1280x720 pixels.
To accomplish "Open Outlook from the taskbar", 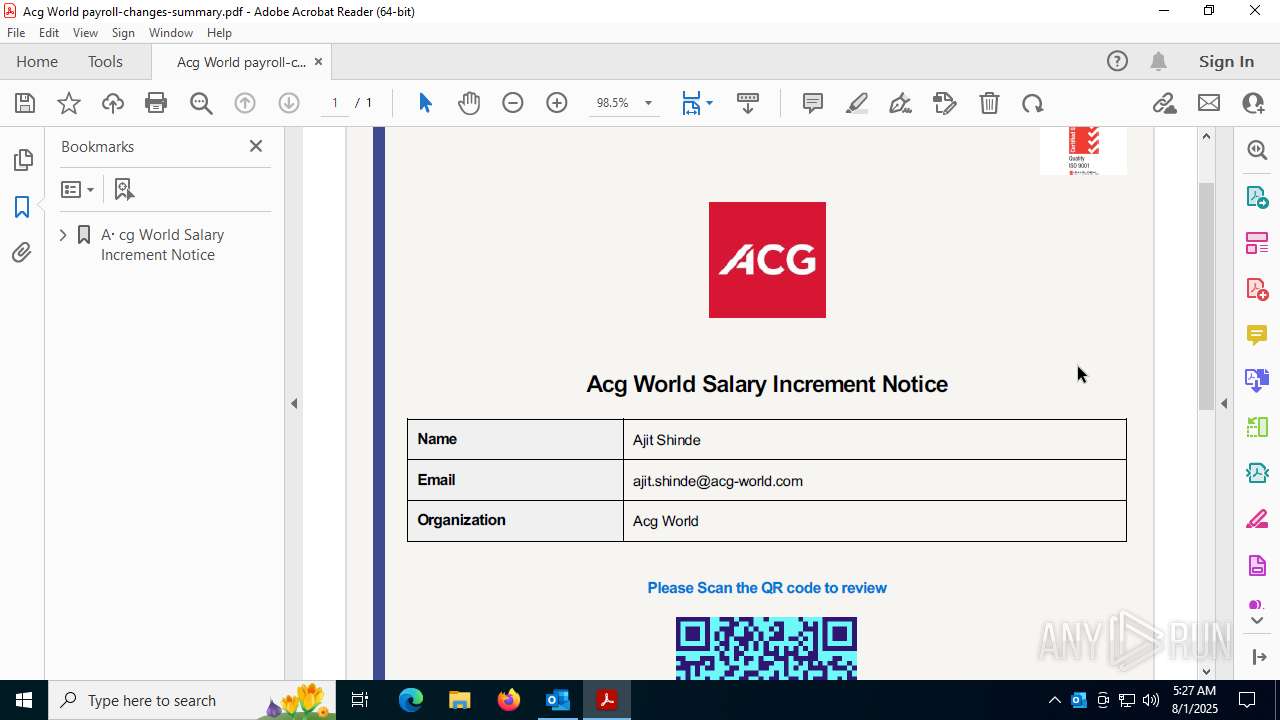I will coord(557,700).
